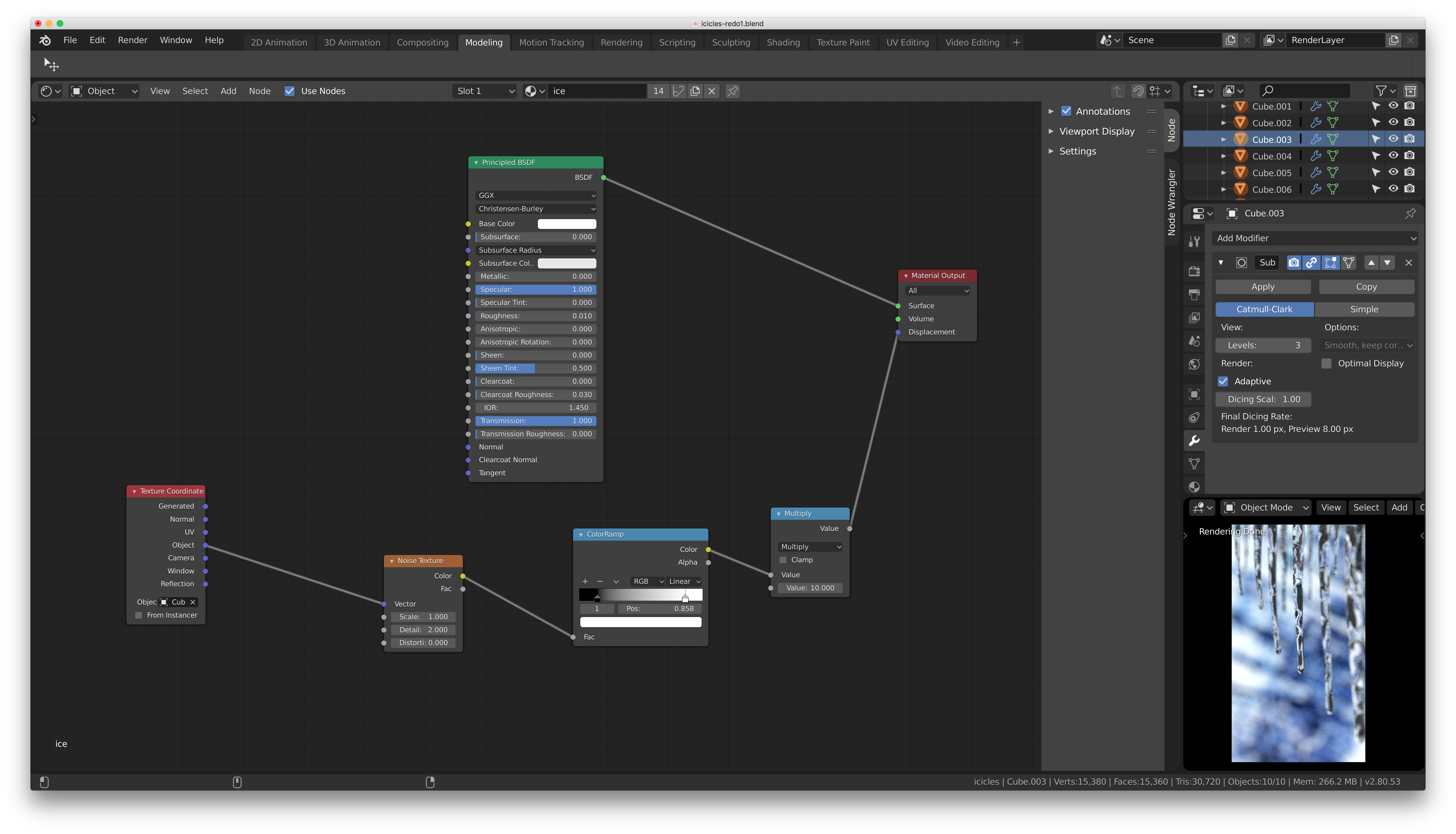Duplicate the ice material with new material icon
This screenshot has width=1456, height=834.
click(695, 91)
